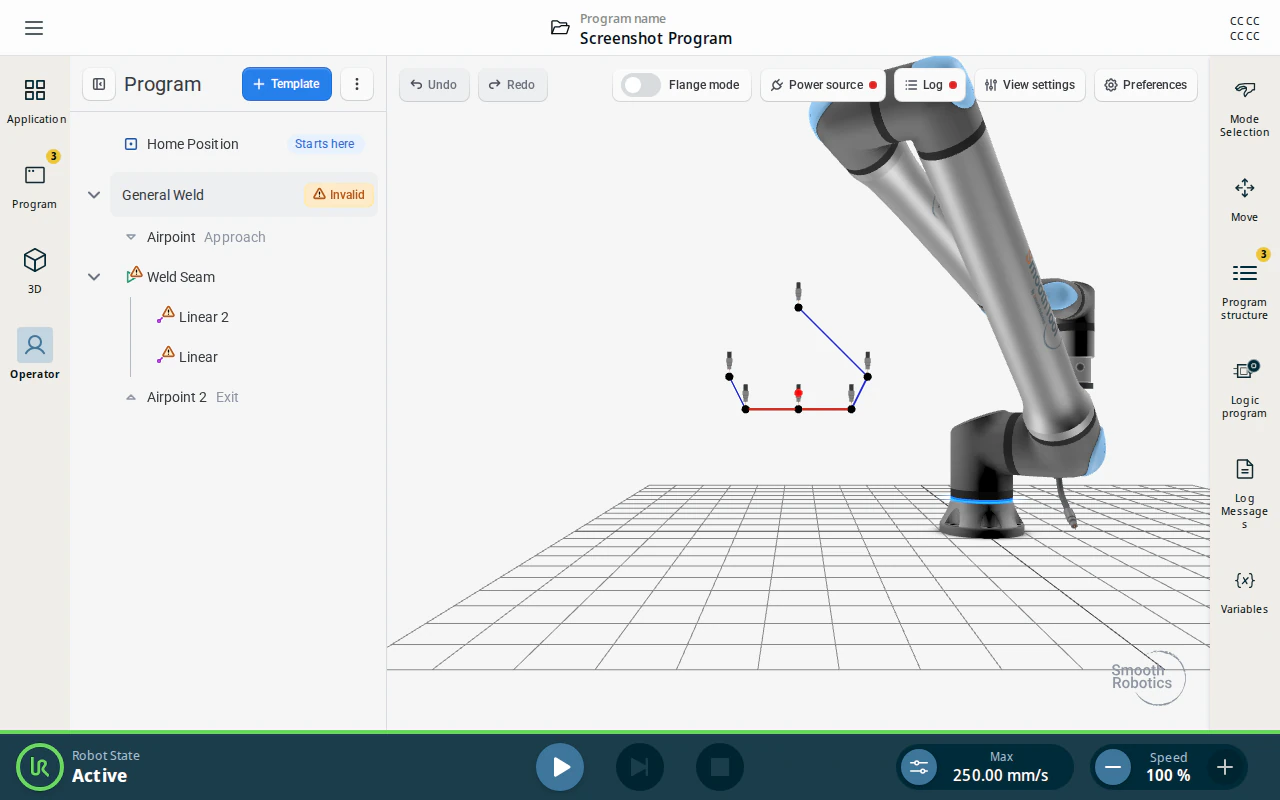Collapse the Program panel sidebar

coord(99,84)
